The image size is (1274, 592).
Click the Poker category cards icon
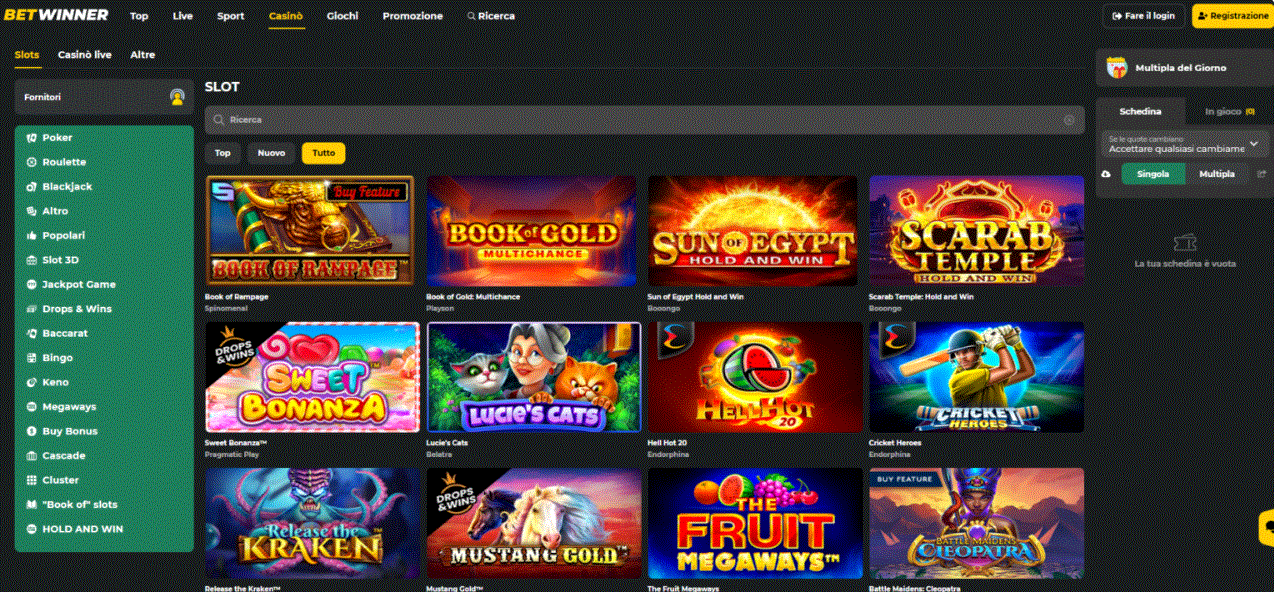pyautogui.click(x=32, y=138)
